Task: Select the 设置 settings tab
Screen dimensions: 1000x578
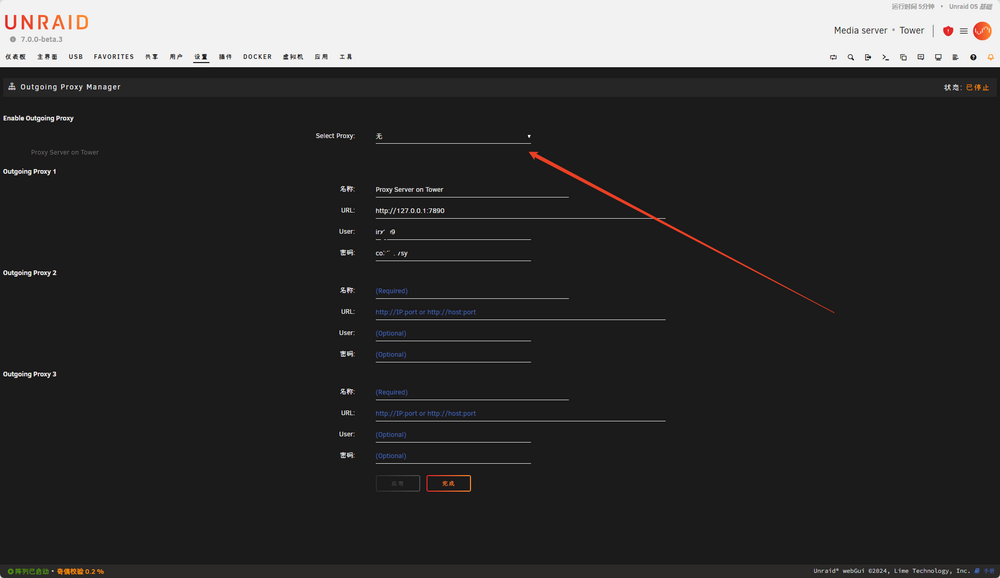Action: pyautogui.click(x=201, y=57)
